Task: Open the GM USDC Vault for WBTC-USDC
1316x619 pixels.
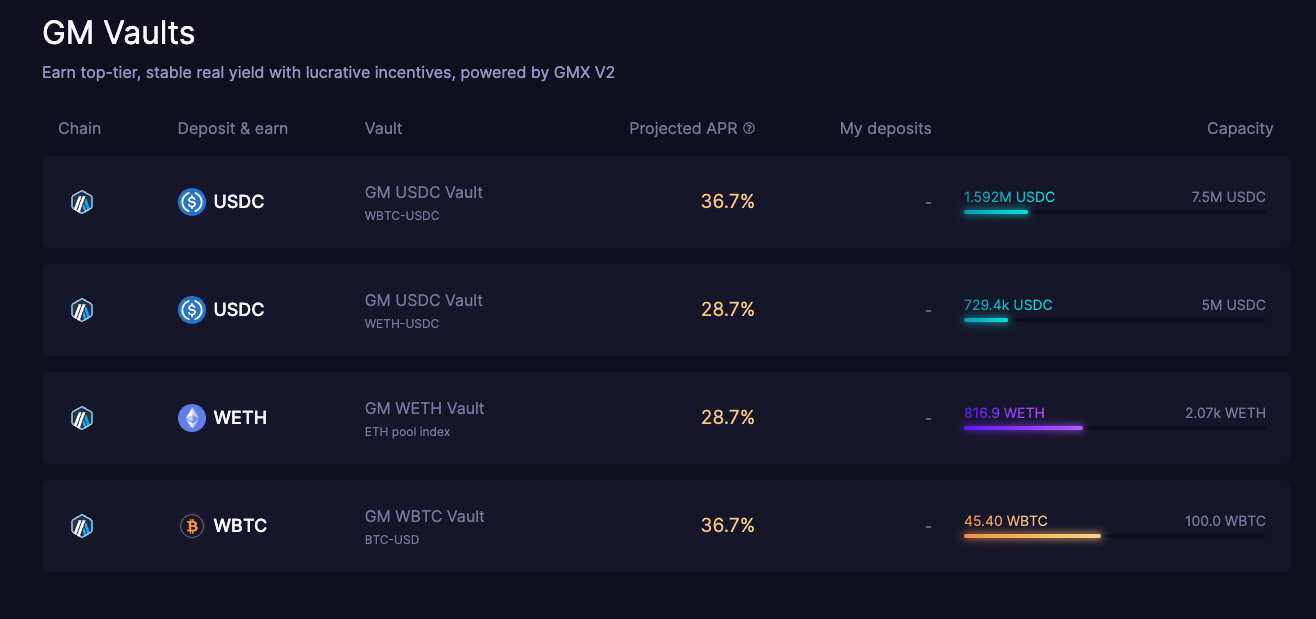Action: coord(424,192)
